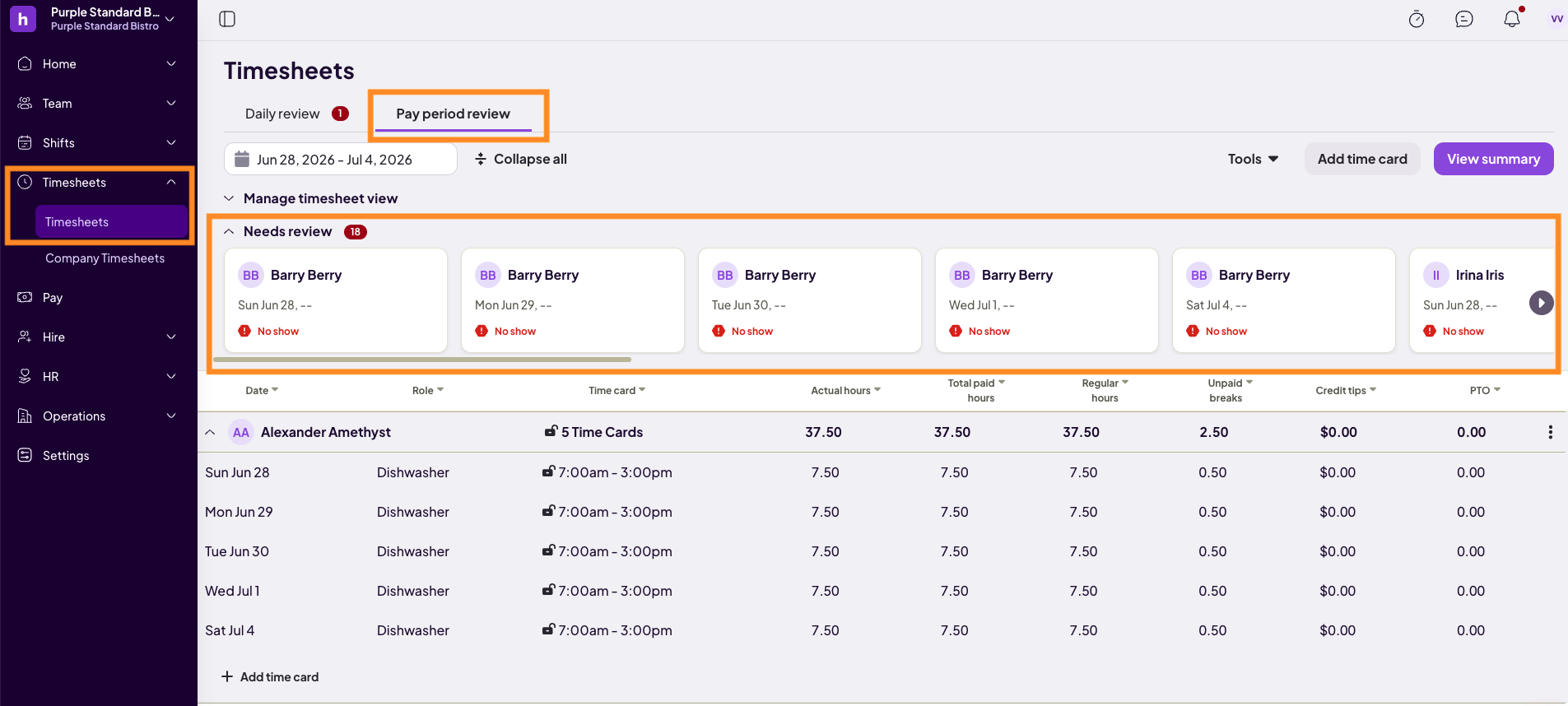
Task: Sort by the Date column header
Action: click(262, 390)
